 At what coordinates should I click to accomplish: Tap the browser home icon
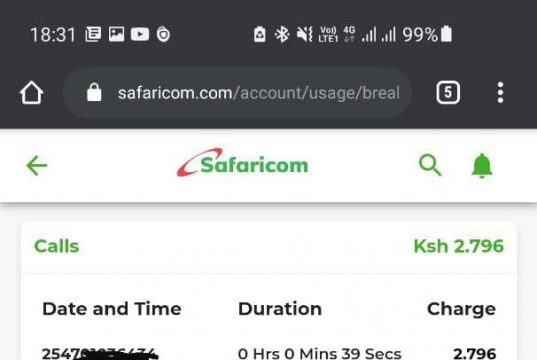coord(32,92)
